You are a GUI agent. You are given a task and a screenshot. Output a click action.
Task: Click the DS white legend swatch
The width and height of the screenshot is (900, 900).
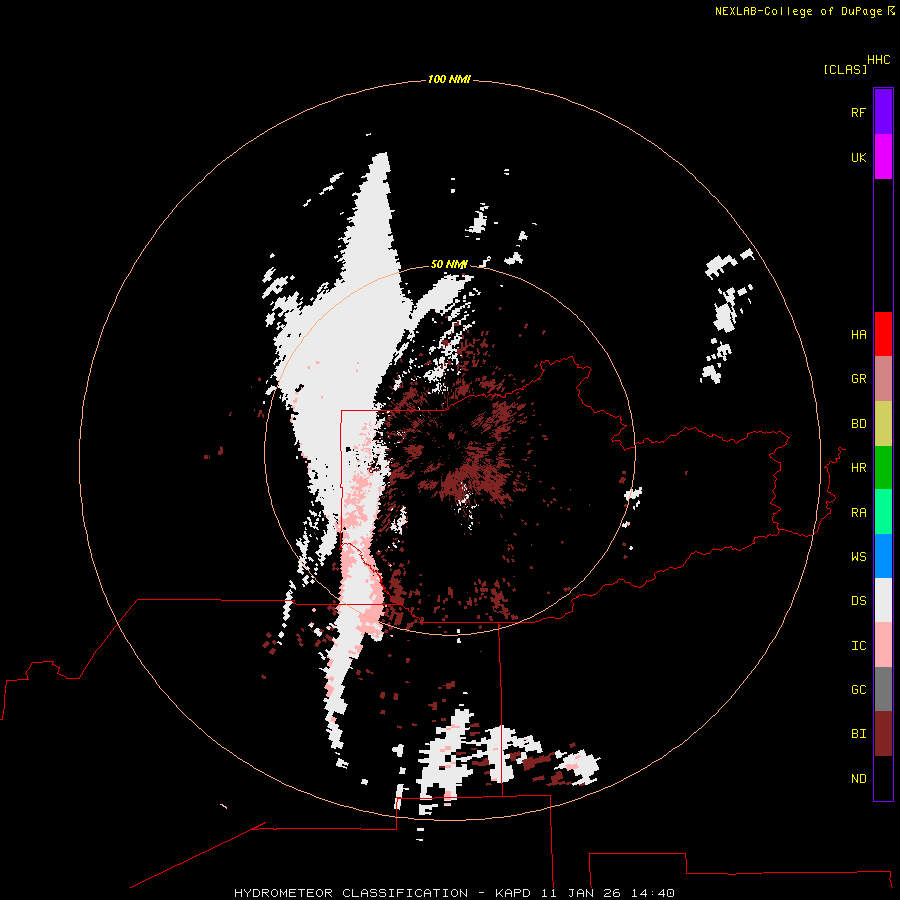[883, 600]
